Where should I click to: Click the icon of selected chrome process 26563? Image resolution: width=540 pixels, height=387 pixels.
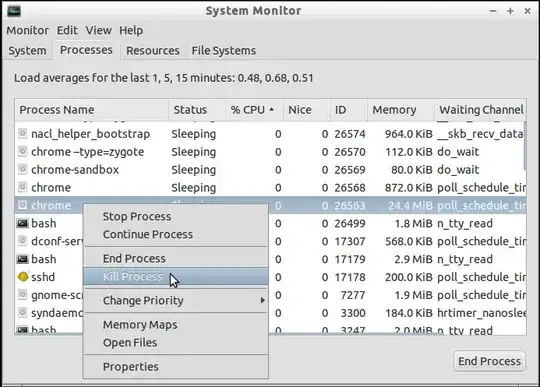pyautogui.click(x=22, y=205)
